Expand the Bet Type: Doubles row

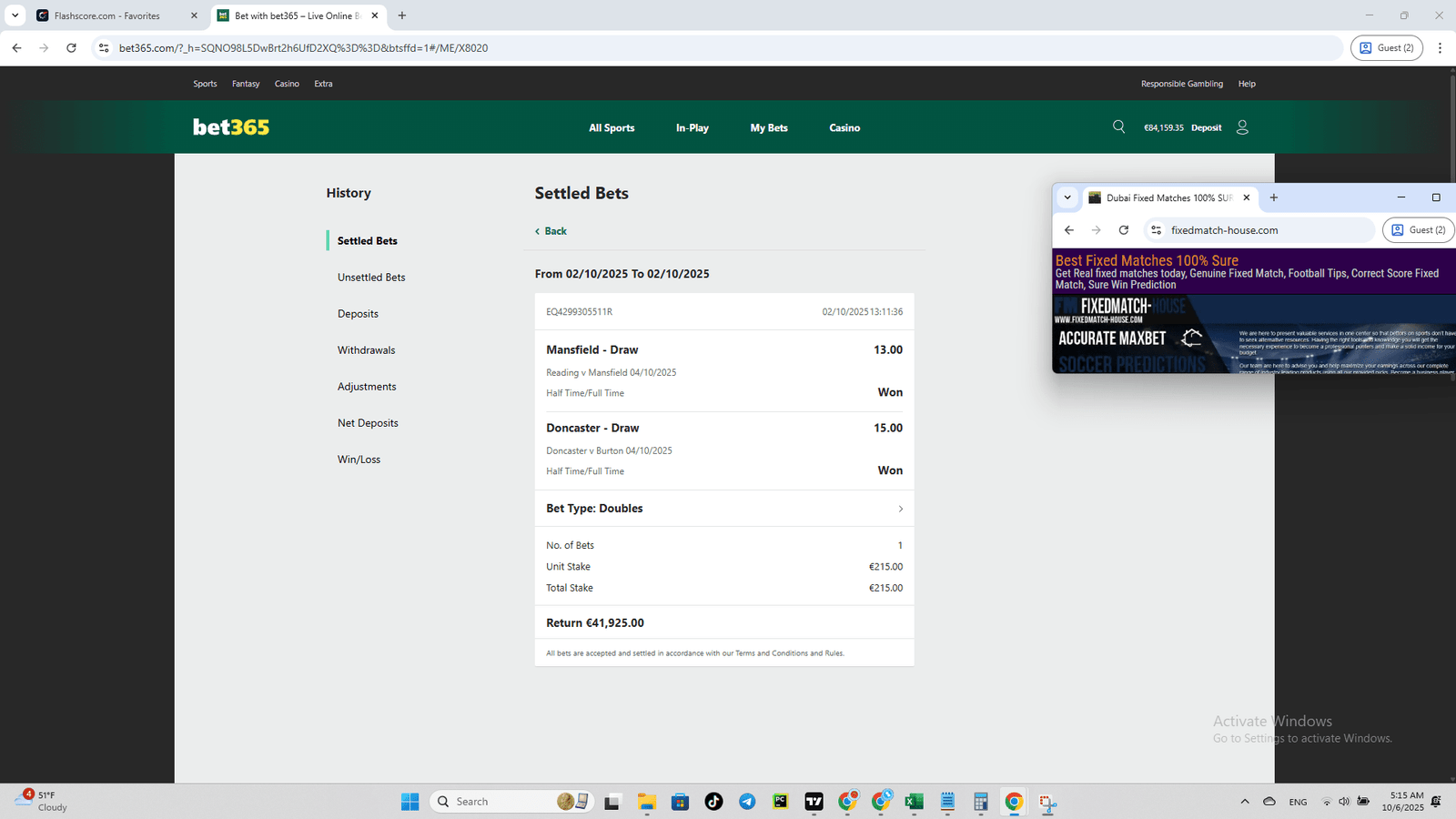900,509
